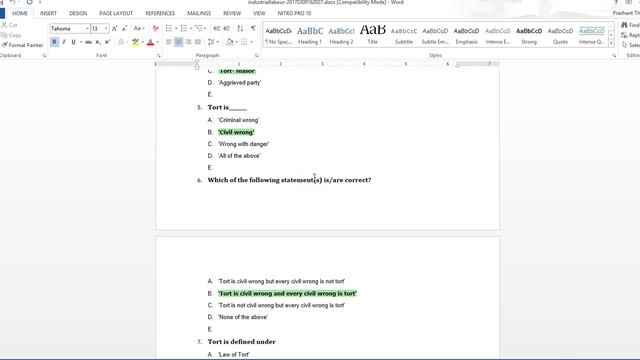Align text to the left
Image resolution: width=640 pixels, height=360 pixels.
coord(169,42)
